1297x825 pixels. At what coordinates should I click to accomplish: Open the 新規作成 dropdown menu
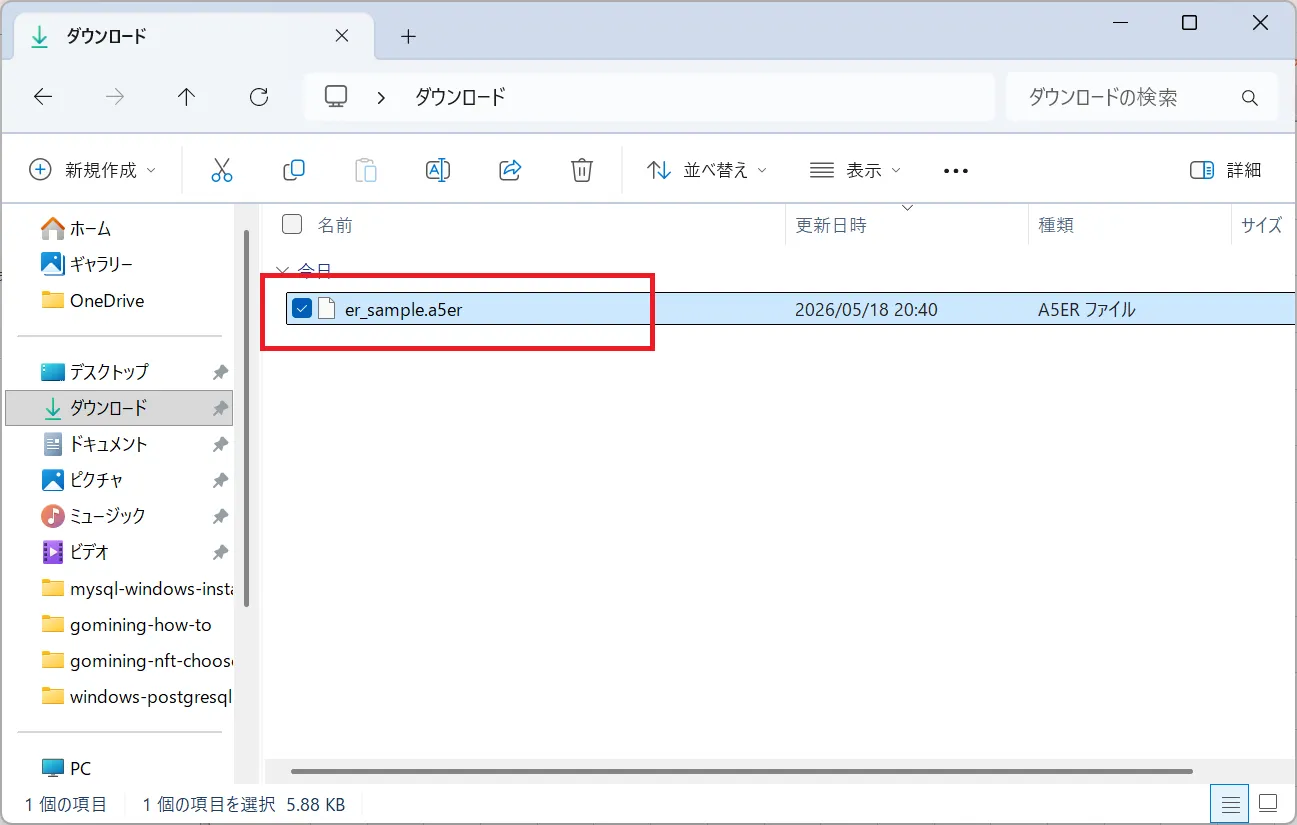point(93,170)
